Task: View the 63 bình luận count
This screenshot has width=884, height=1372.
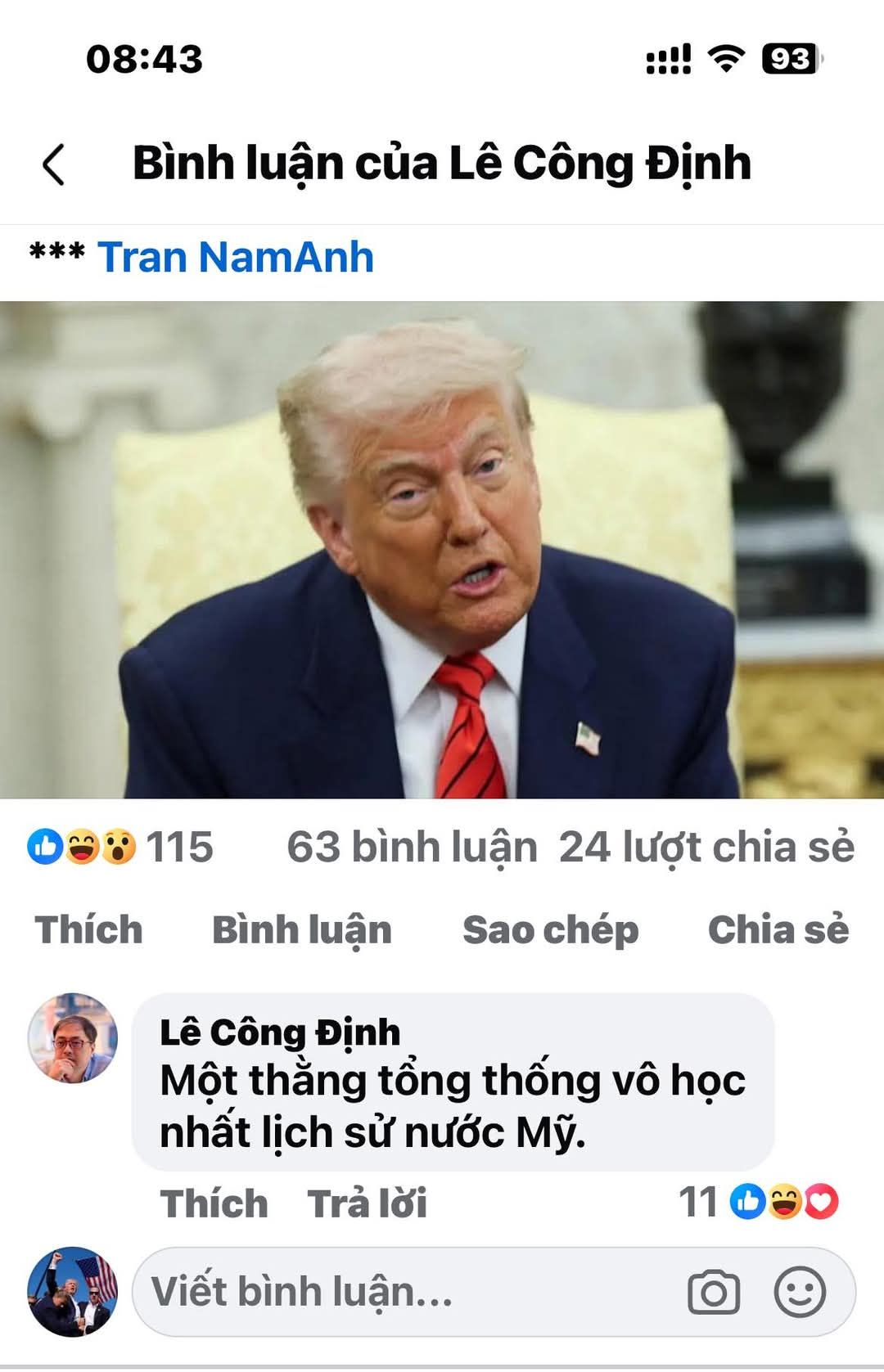Action: 412,848
